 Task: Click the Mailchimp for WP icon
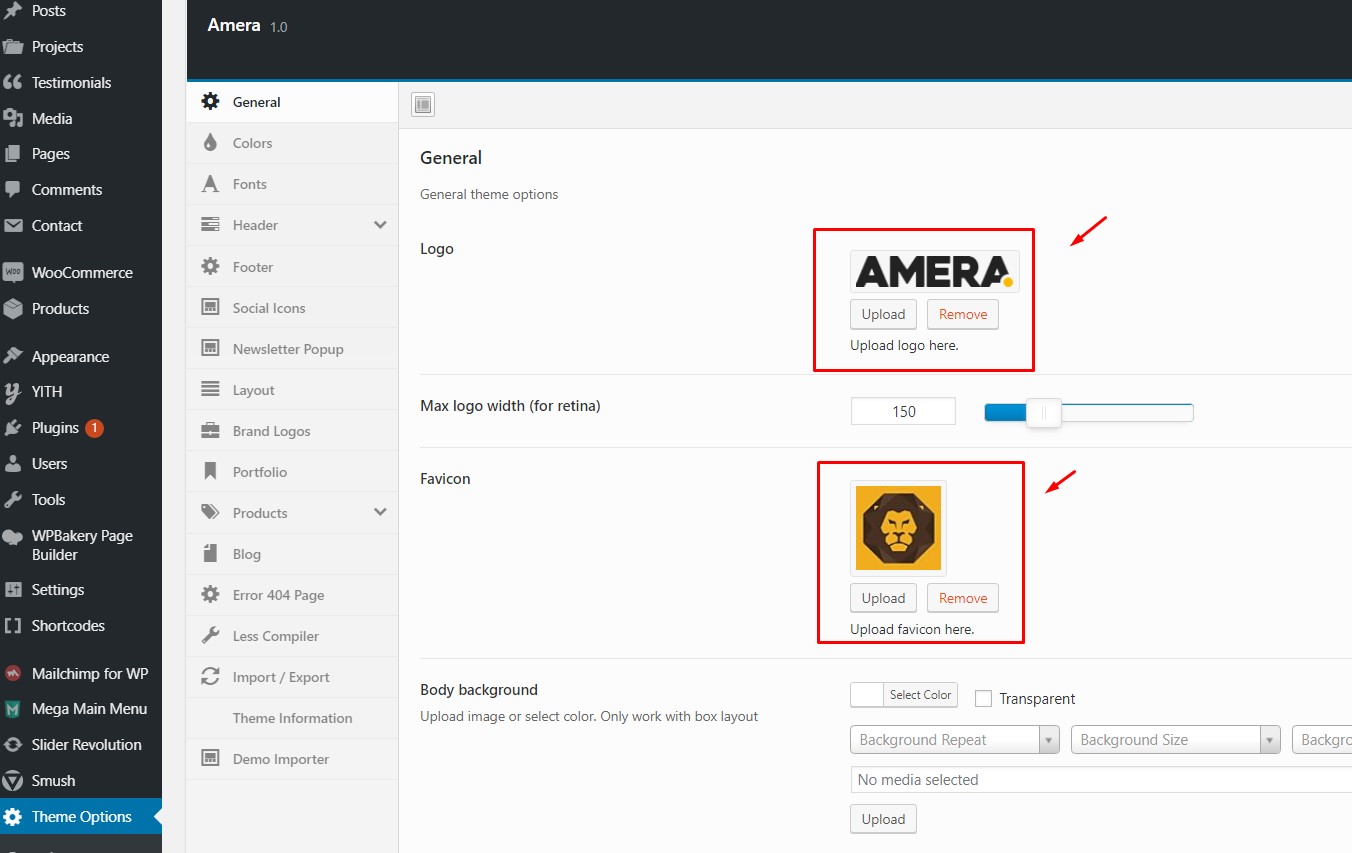pos(13,673)
